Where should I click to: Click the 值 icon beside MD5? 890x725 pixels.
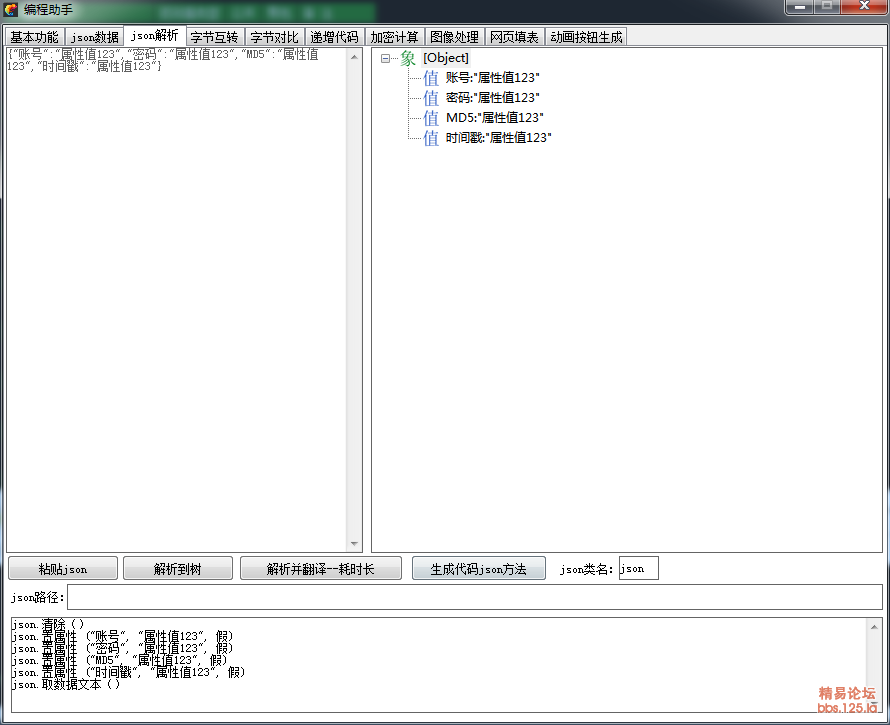point(431,118)
